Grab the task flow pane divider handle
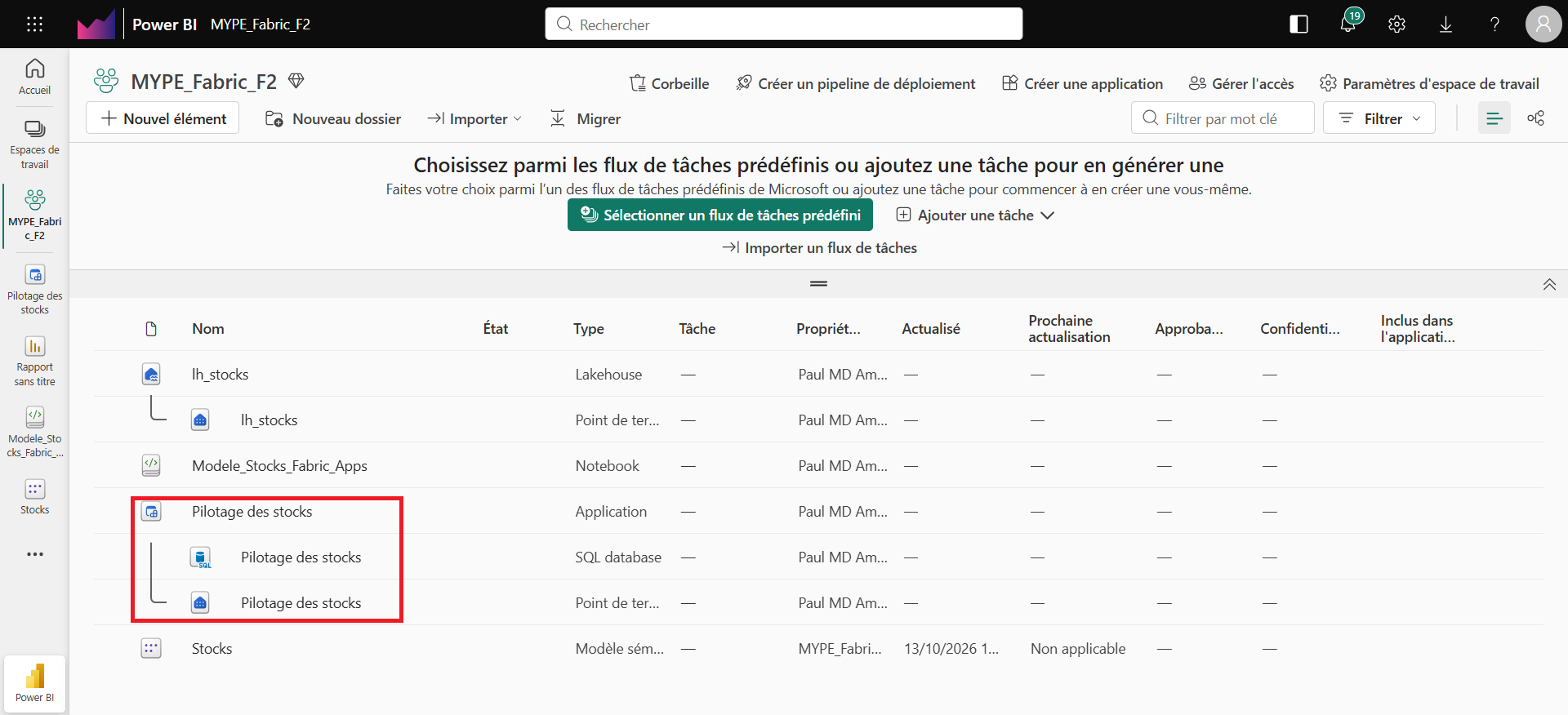 [818, 283]
